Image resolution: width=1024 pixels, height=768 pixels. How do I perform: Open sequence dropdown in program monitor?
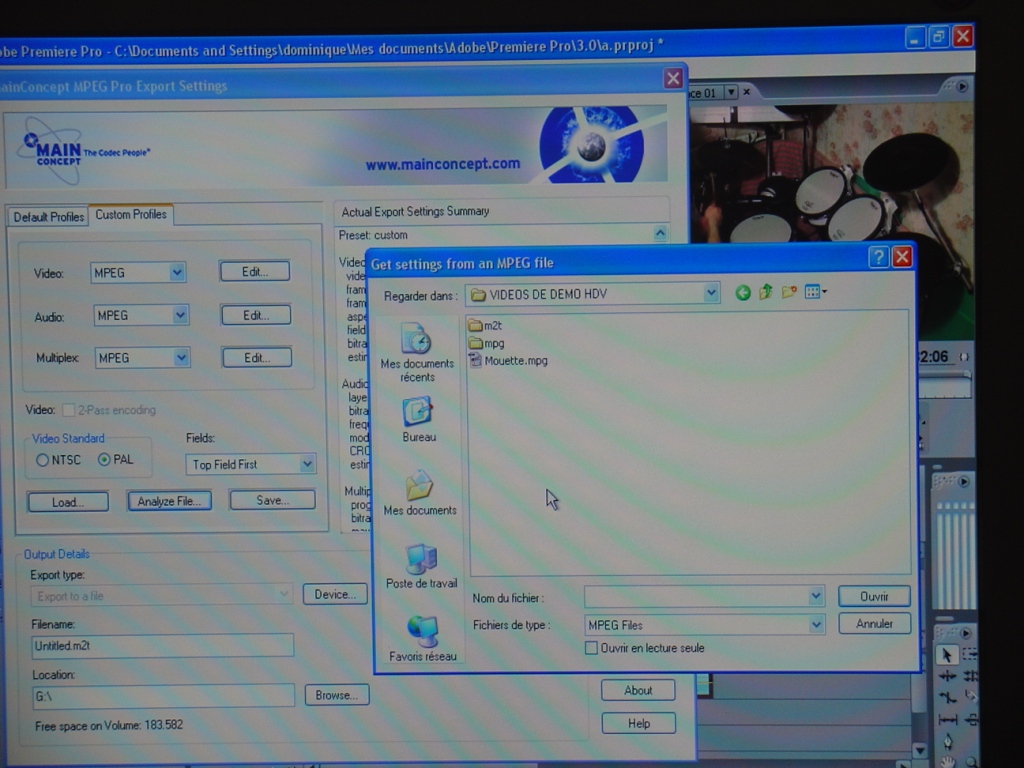[x=731, y=92]
